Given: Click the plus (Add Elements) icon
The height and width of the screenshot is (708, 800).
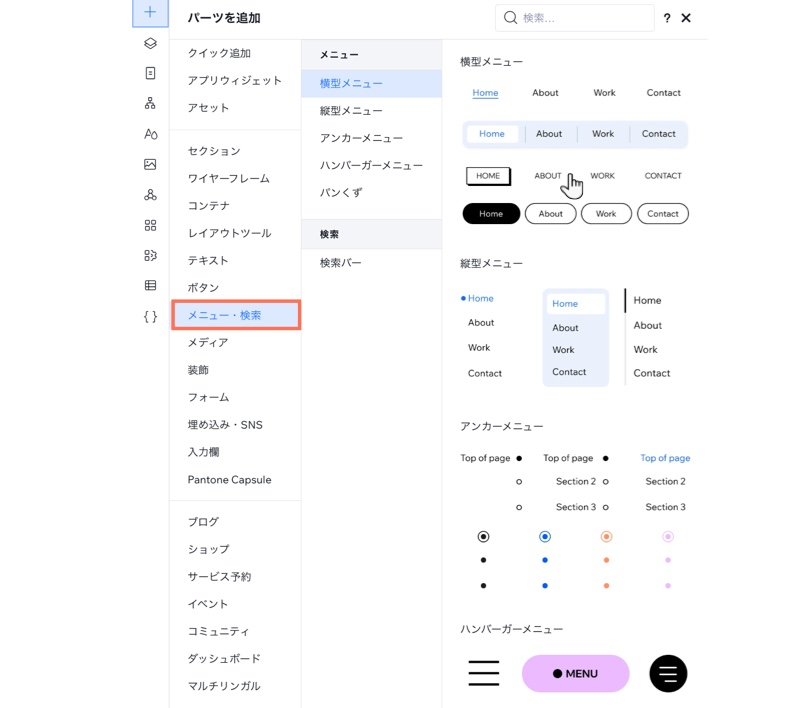Looking at the screenshot, I should [150, 13].
